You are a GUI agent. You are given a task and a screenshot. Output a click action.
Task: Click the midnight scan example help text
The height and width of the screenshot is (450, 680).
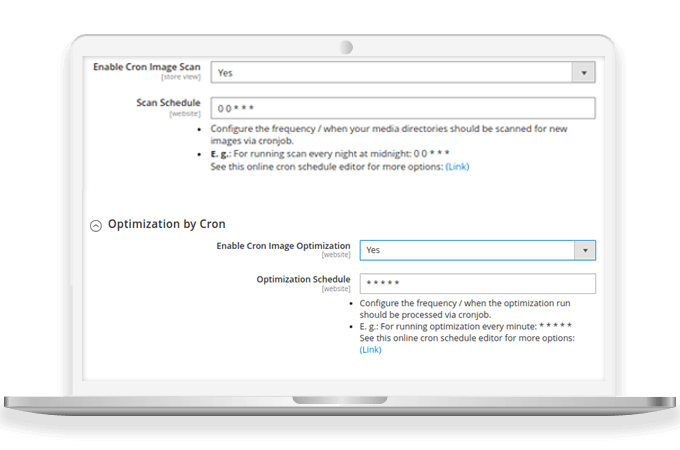point(330,155)
